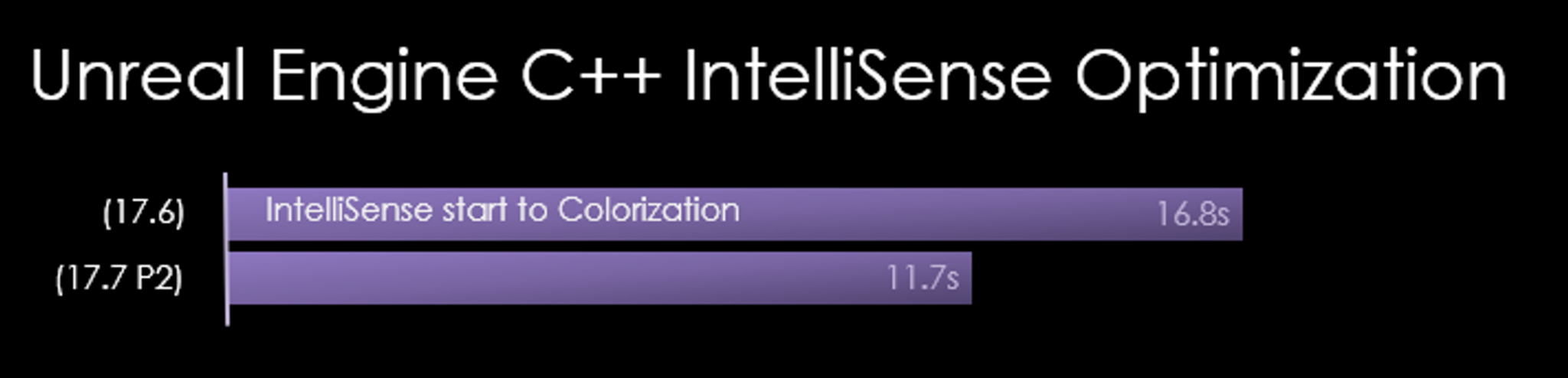
Task: Click "Colorization" inside the top purple bar
Action: pos(648,210)
